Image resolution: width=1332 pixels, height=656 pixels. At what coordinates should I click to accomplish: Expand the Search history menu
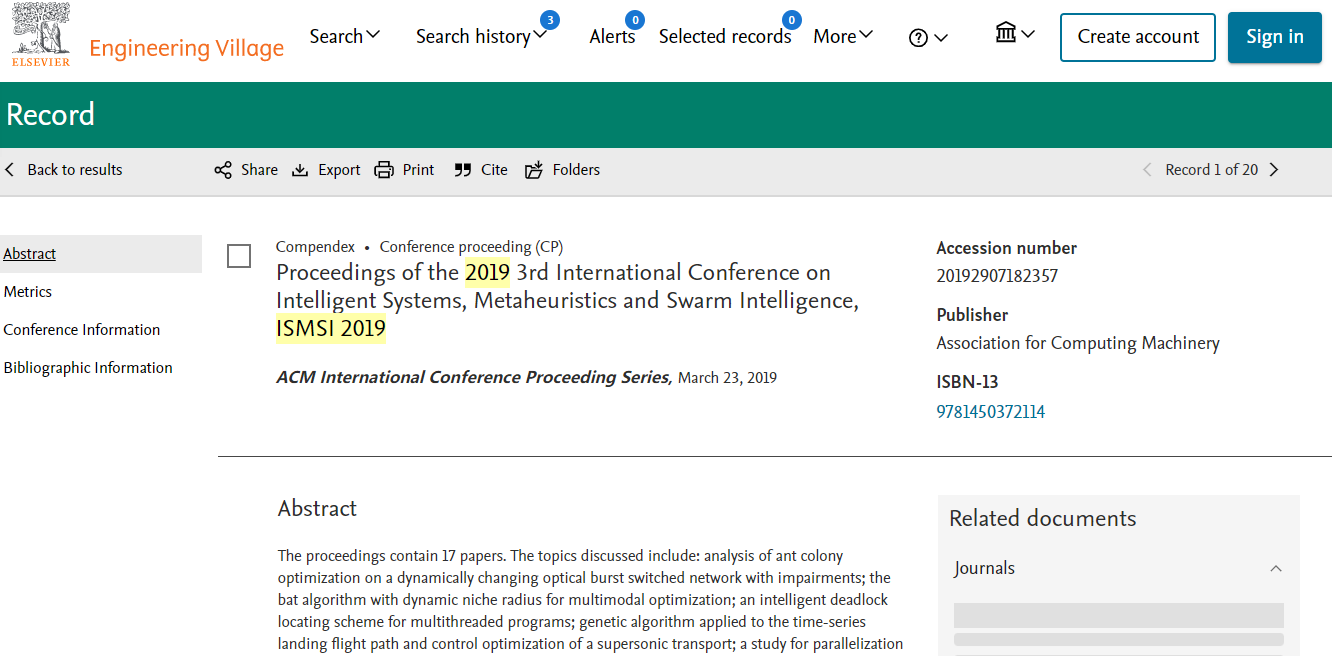click(482, 36)
